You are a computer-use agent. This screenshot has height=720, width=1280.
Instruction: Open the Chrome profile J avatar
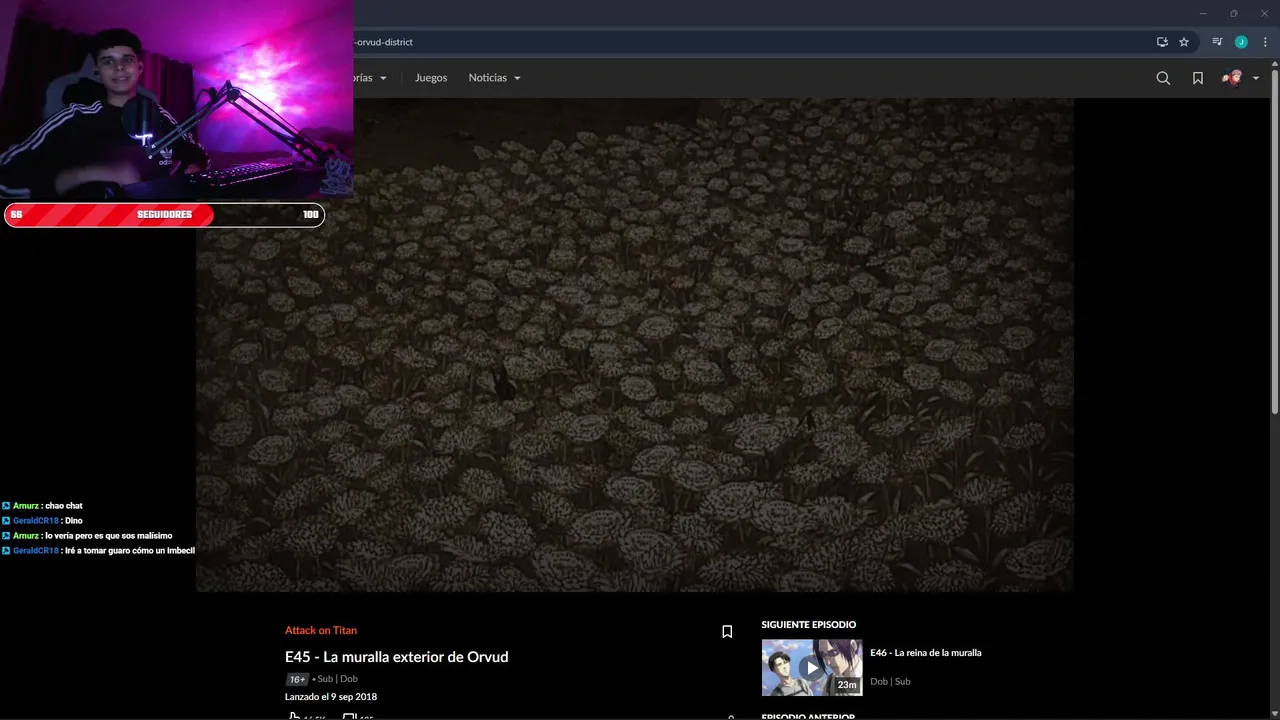tap(1241, 42)
